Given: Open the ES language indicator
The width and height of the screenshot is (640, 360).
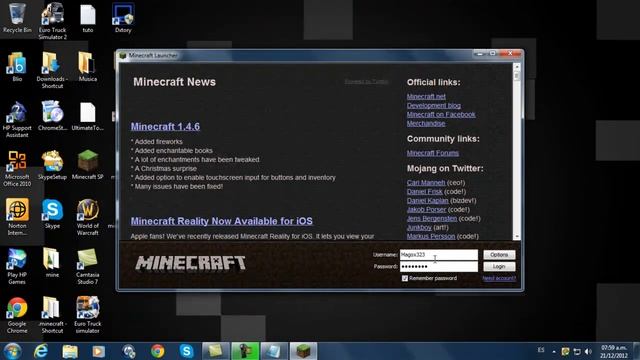Looking at the screenshot, I should 541,350.
